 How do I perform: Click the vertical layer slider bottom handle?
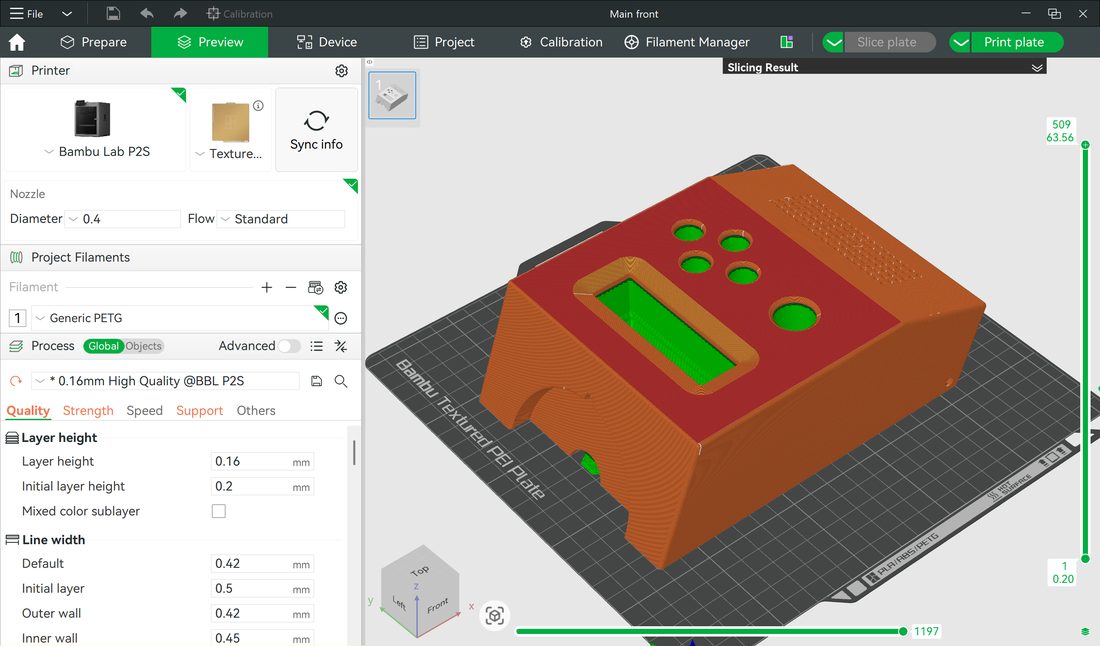1085,559
